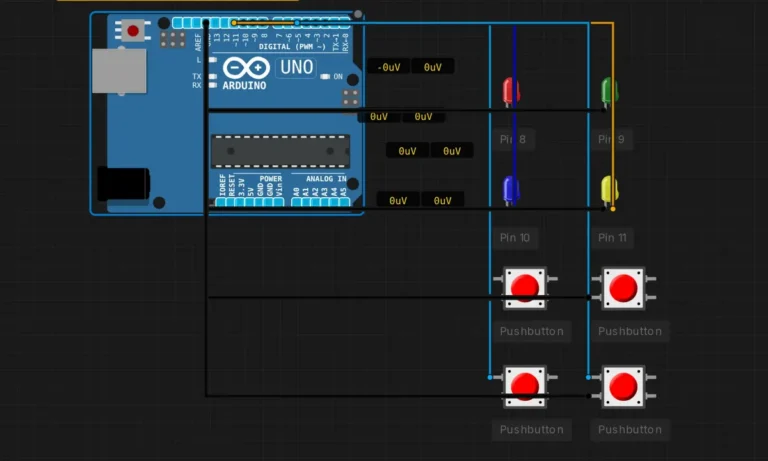The height and width of the screenshot is (461, 768).
Task: Click the RX indicator LED on the board
Action: [213, 85]
